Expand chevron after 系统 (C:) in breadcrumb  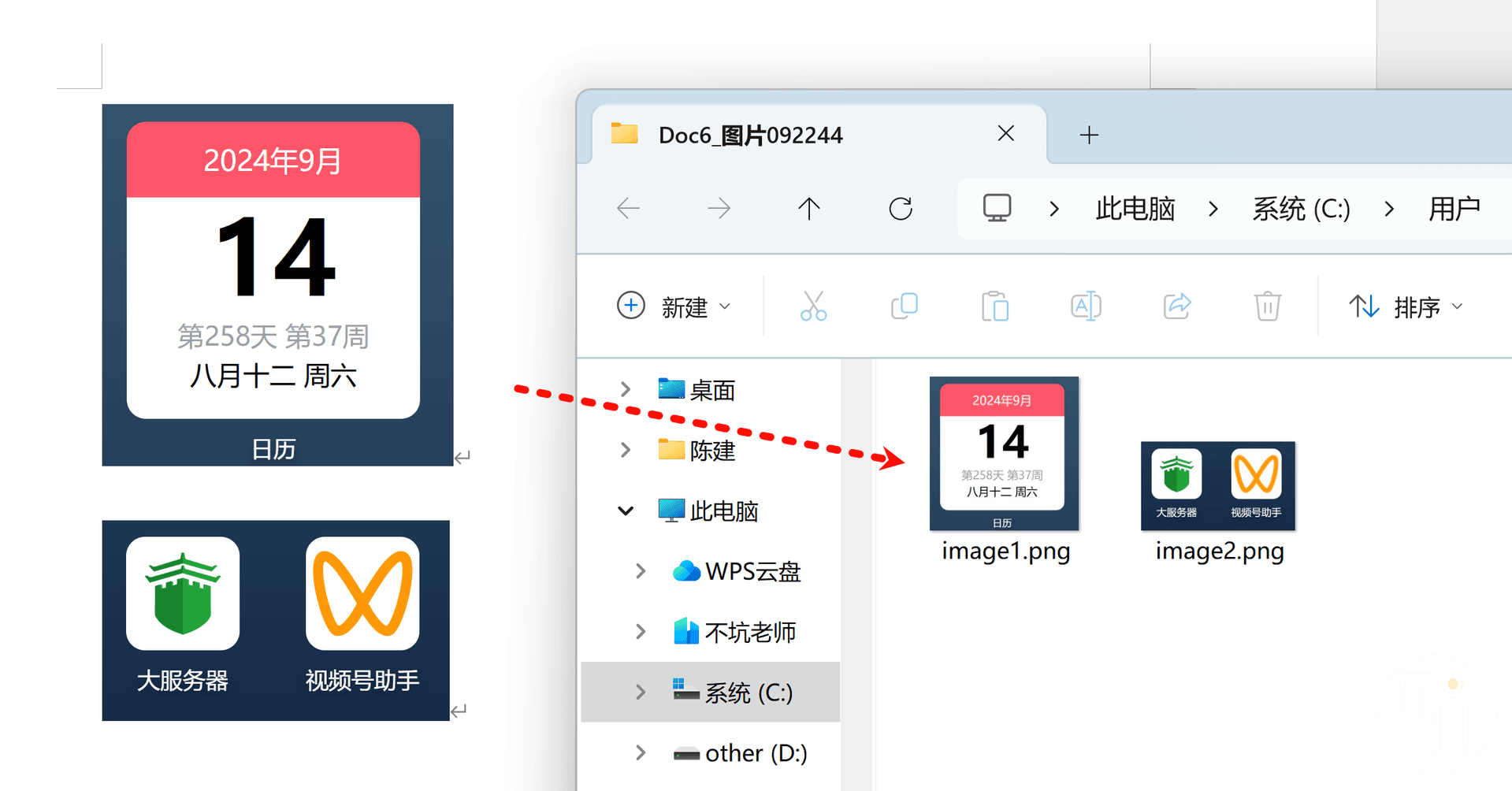click(x=1389, y=209)
